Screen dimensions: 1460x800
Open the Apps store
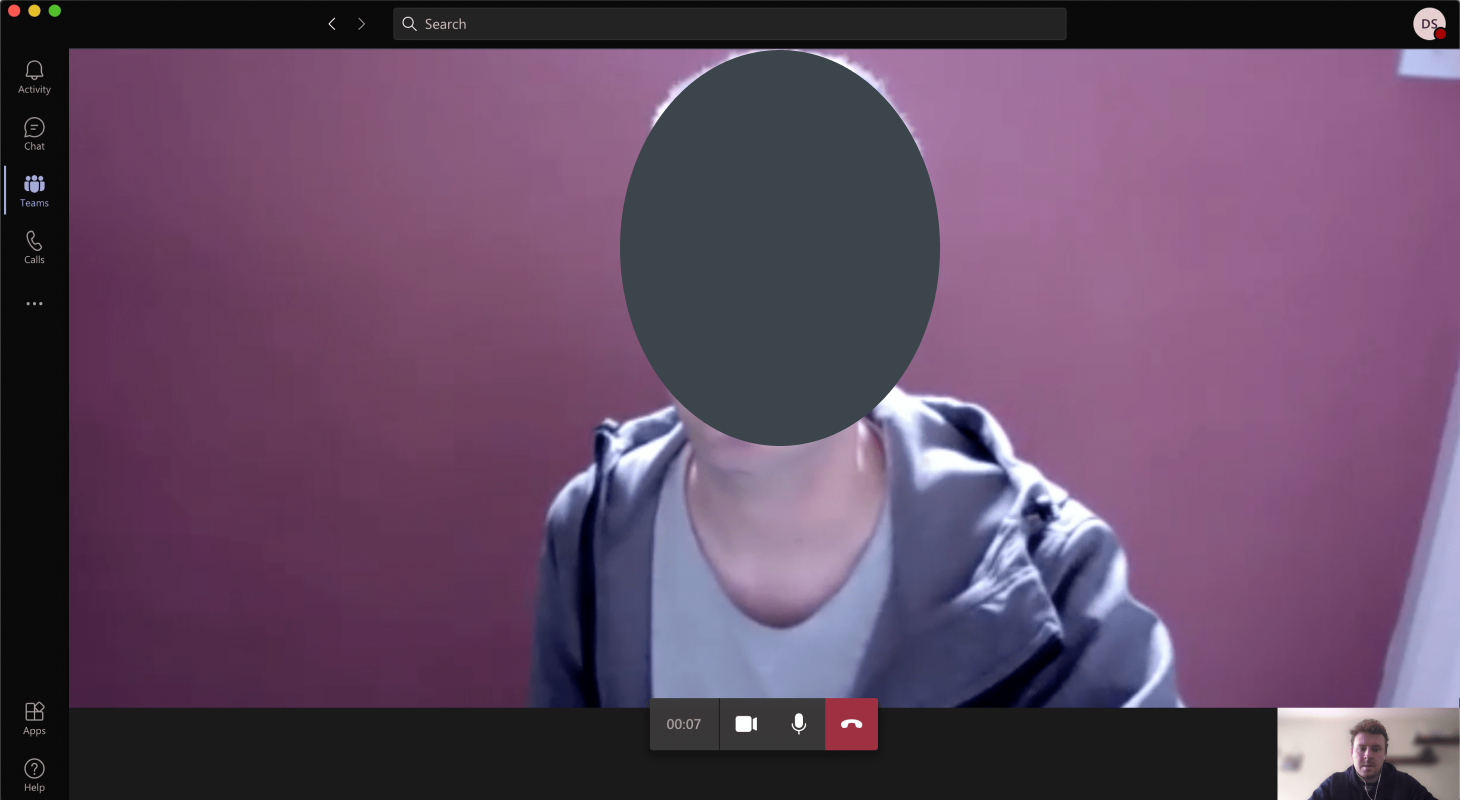coord(34,718)
